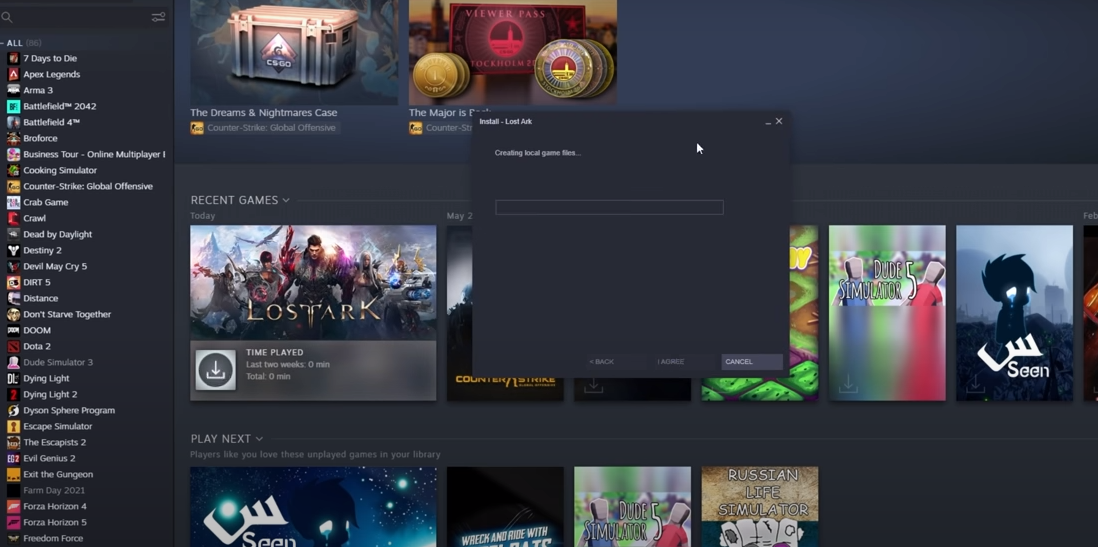Open The Dreams & Nightmares Case news
This screenshot has height=547, width=1098.
tap(294, 53)
